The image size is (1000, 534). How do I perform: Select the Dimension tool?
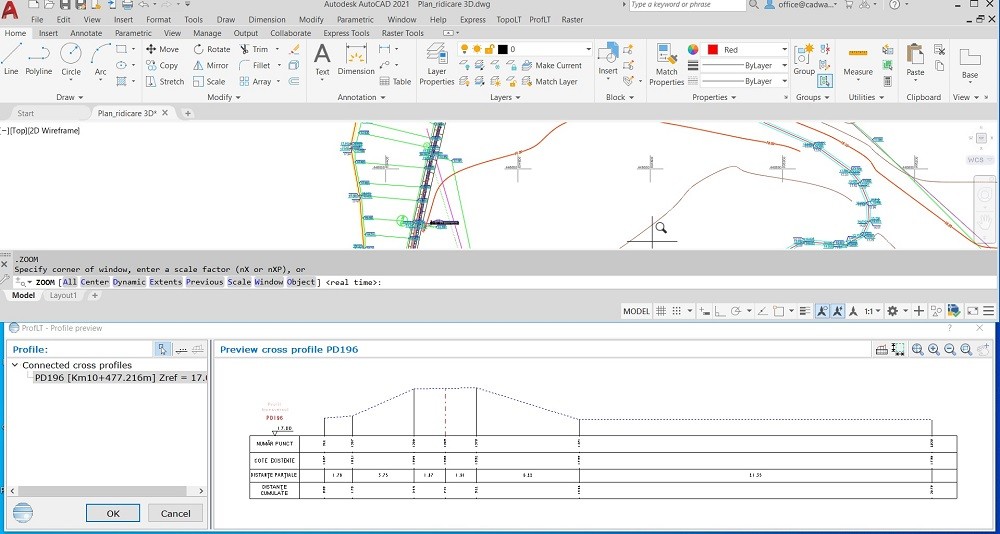pyautogui.click(x=356, y=59)
